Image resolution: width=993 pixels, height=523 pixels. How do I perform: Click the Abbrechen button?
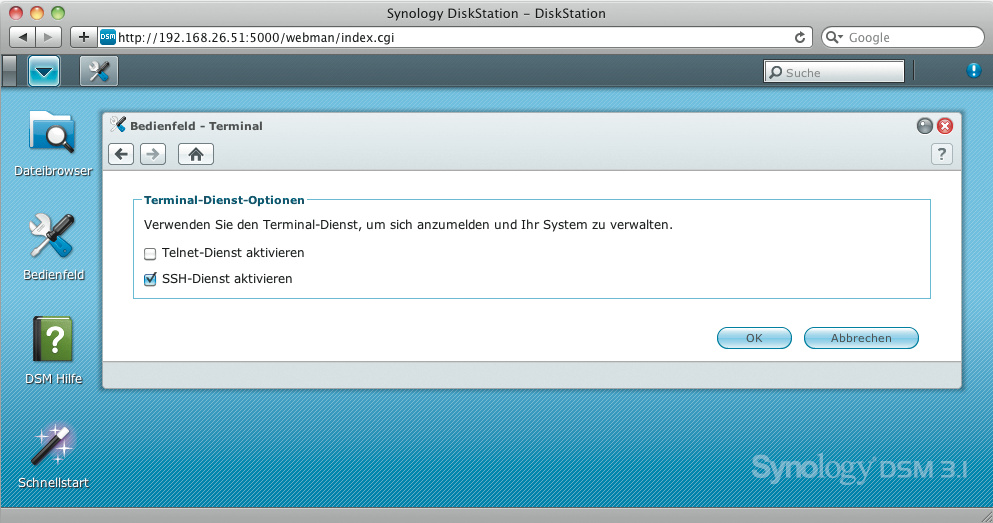[x=861, y=338]
